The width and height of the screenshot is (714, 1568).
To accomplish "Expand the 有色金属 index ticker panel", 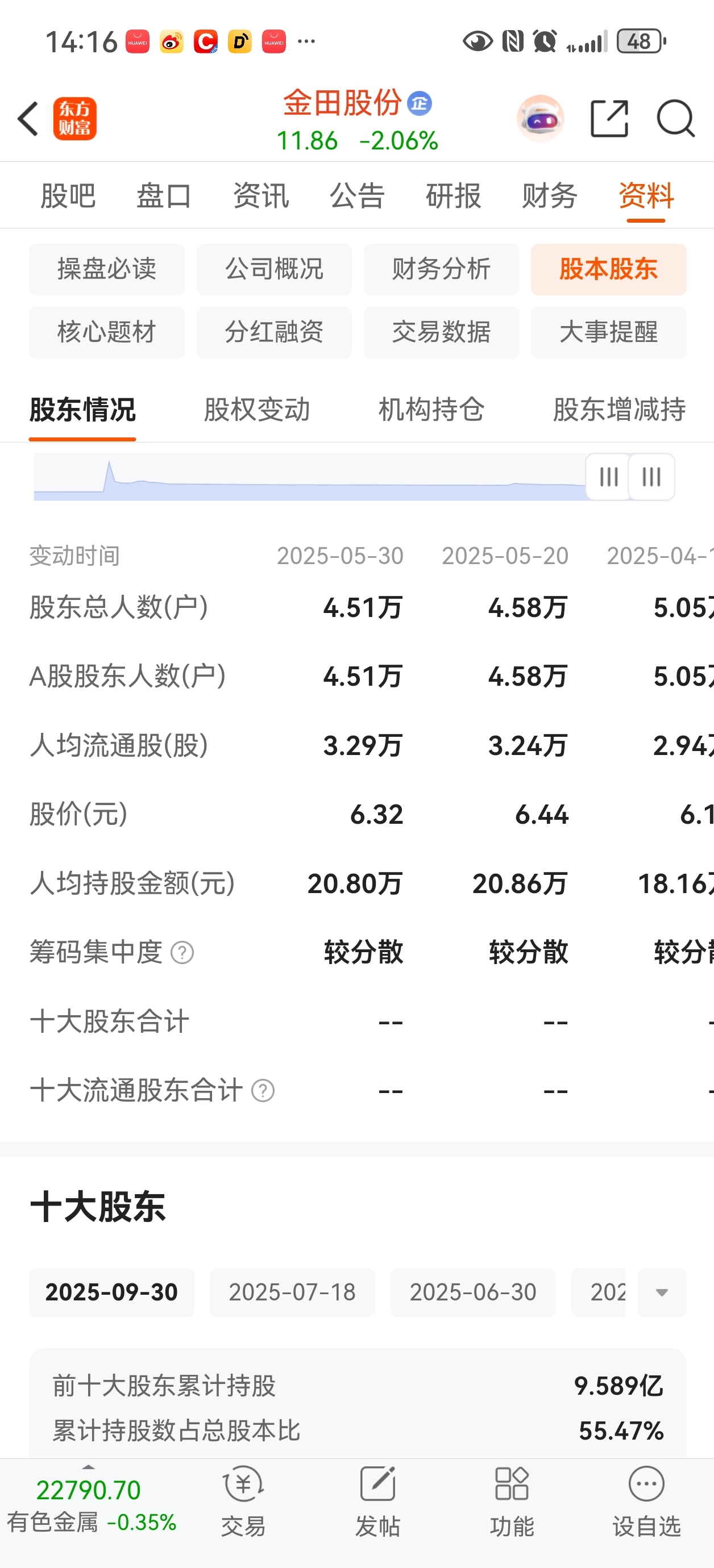I will click(x=88, y=1467).
